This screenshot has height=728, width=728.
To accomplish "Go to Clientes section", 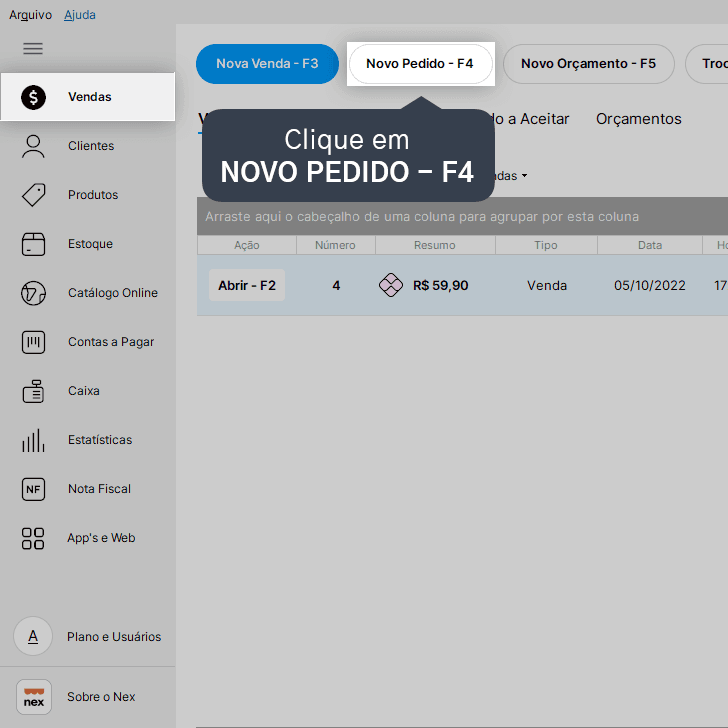I will pos(91,146).
